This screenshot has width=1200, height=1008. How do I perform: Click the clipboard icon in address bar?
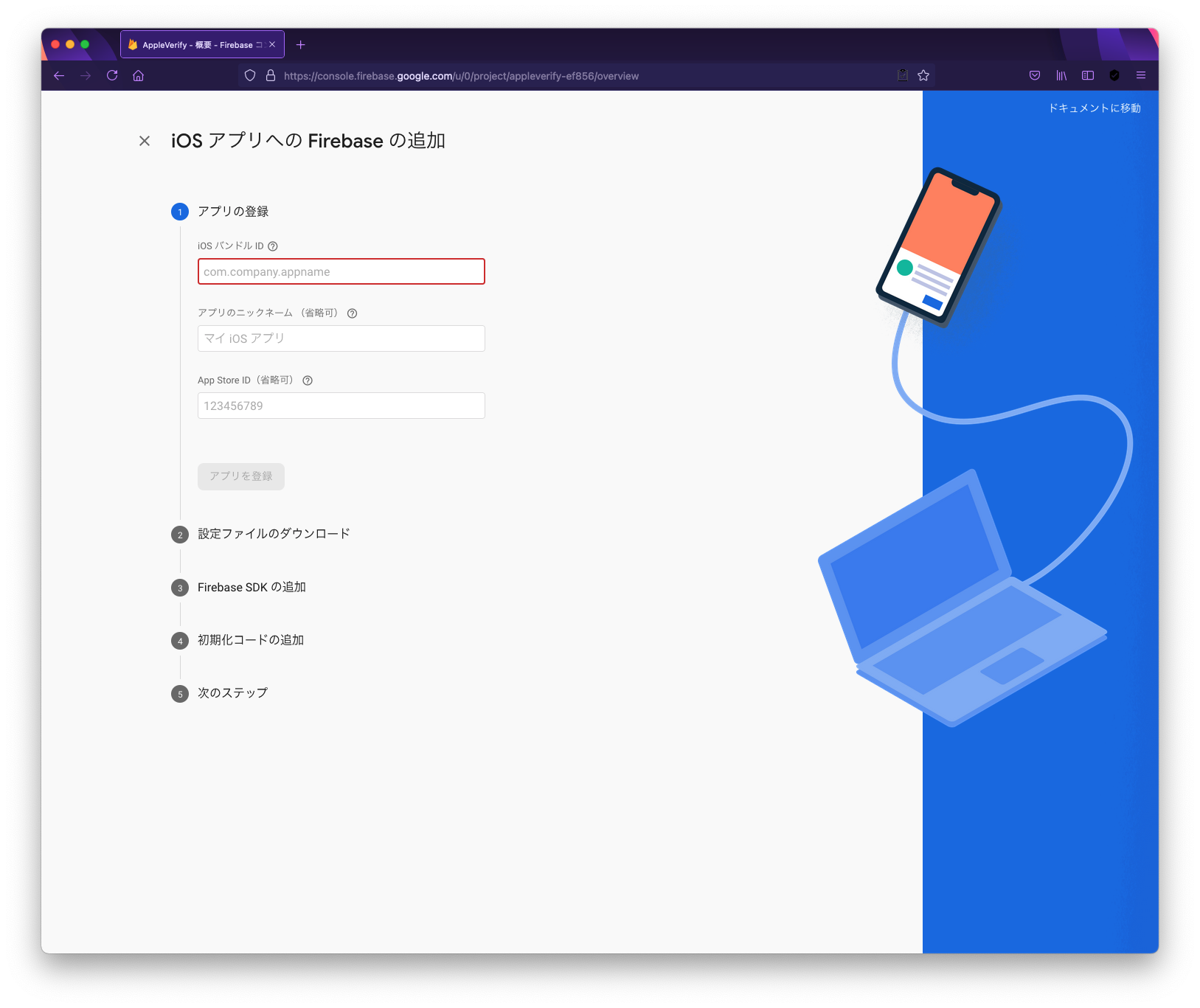pos(903,75)
